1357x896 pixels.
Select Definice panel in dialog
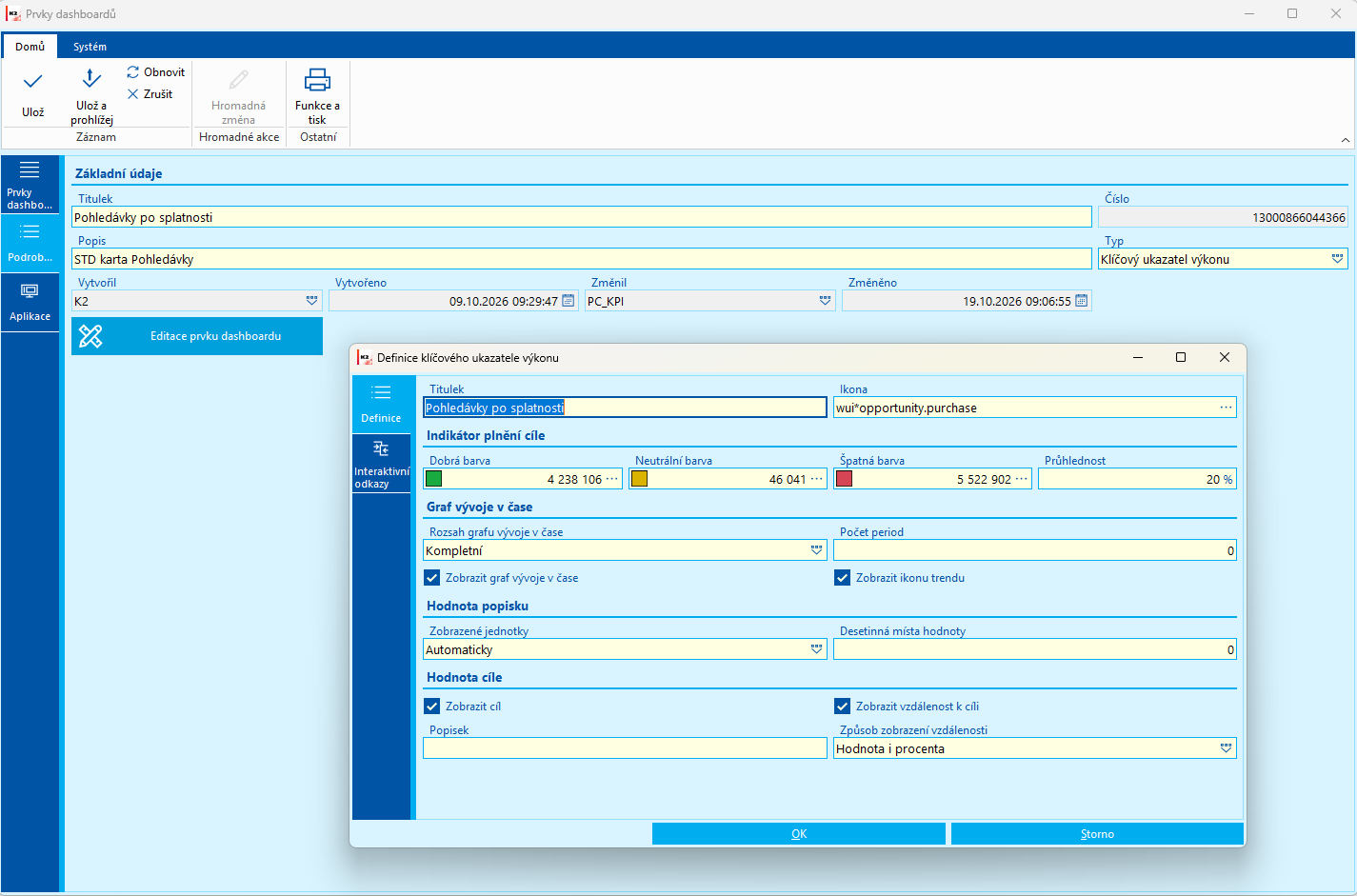[x=381, y=404]
